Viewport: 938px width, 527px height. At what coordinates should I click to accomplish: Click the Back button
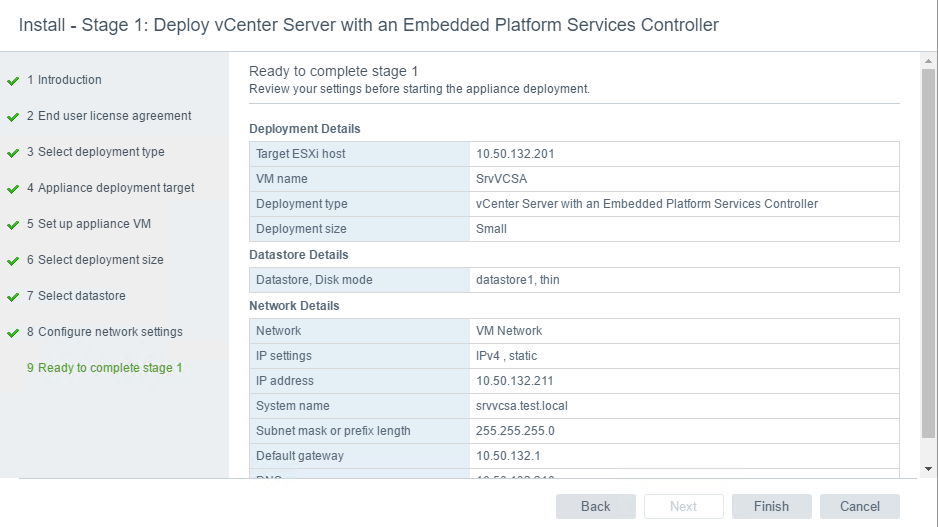pos(595,507)
